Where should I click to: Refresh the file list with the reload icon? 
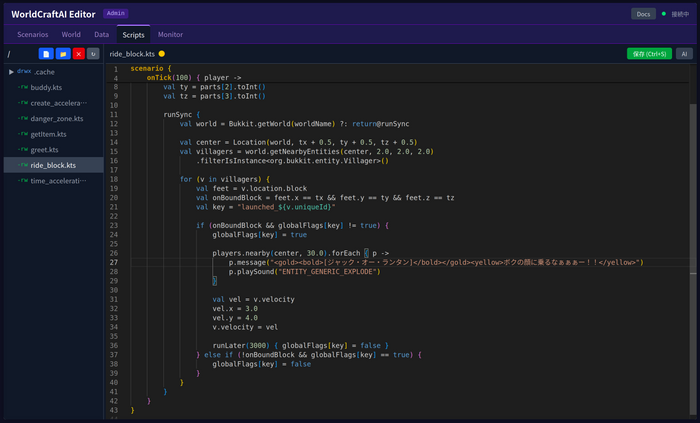click(93, 54)
